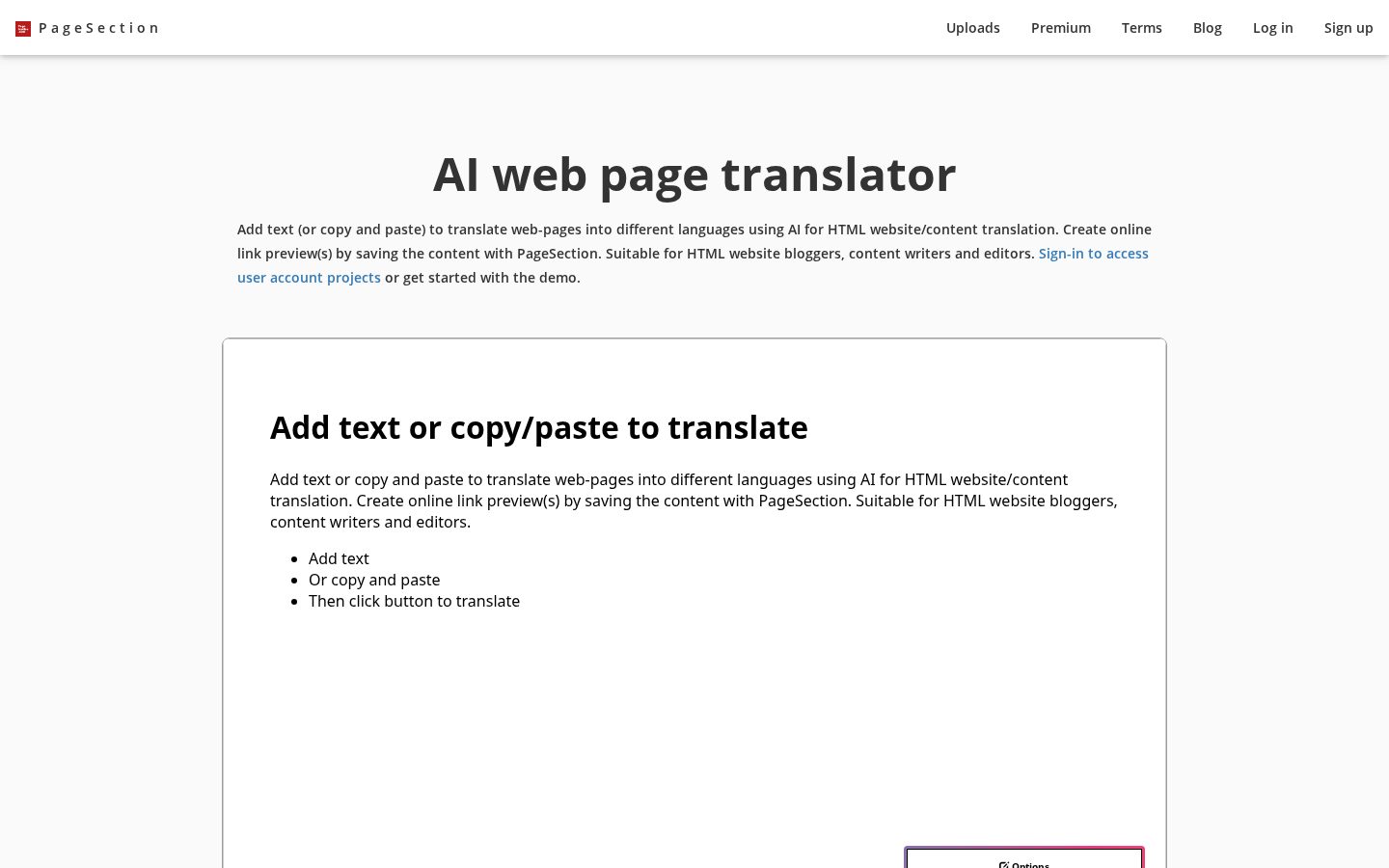Click the PageSection red logo icon
This screenshot has height=868, width=1389.
coord(23,29)
